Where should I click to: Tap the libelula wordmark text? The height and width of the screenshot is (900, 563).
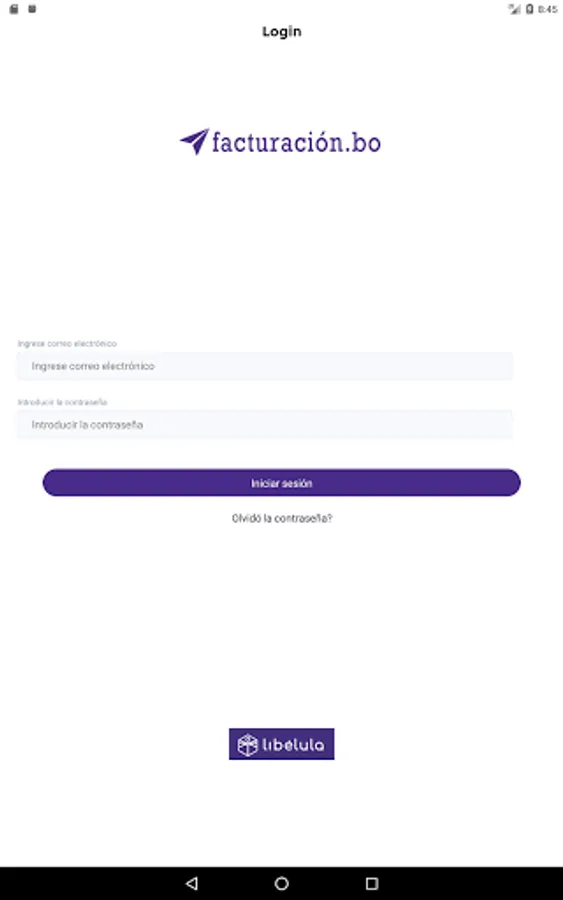[293, 744]
